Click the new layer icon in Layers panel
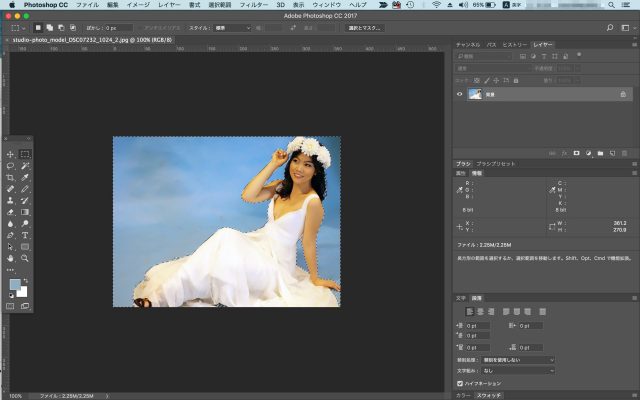The height and width of the screenshot is (400, 640). pyautogui.click(x=613, y=153)
